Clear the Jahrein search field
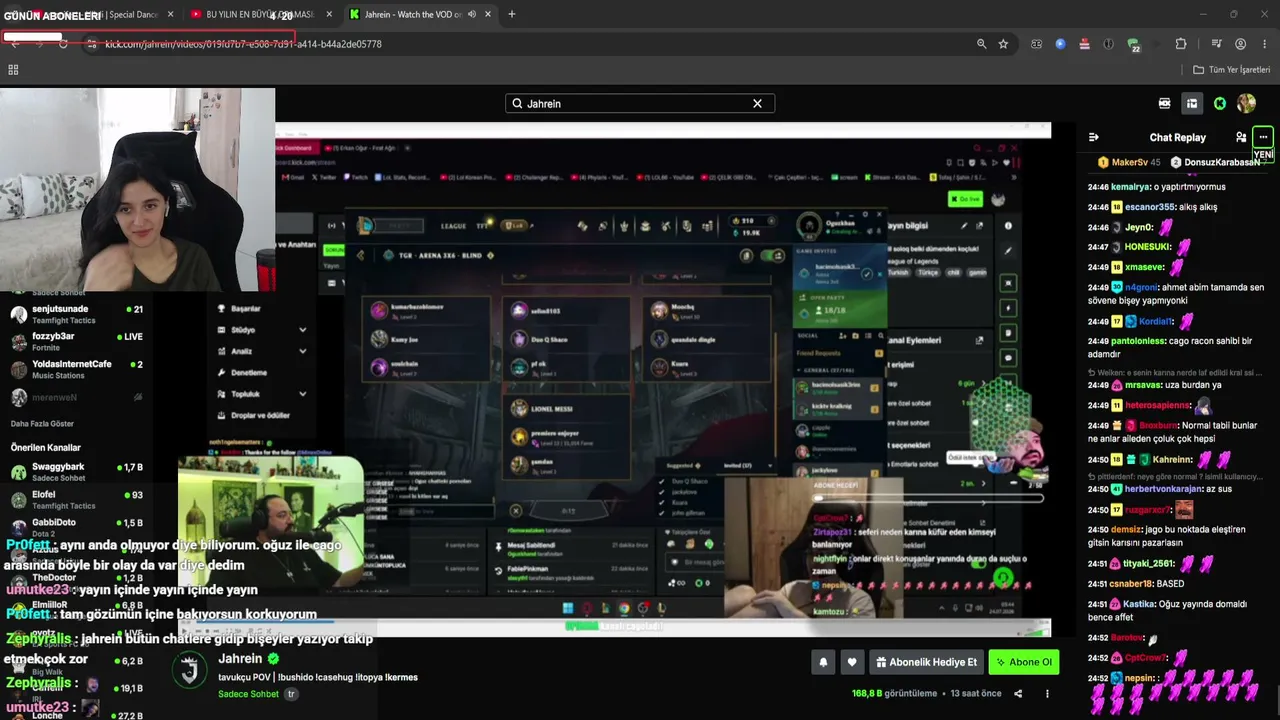 [757, 103]
